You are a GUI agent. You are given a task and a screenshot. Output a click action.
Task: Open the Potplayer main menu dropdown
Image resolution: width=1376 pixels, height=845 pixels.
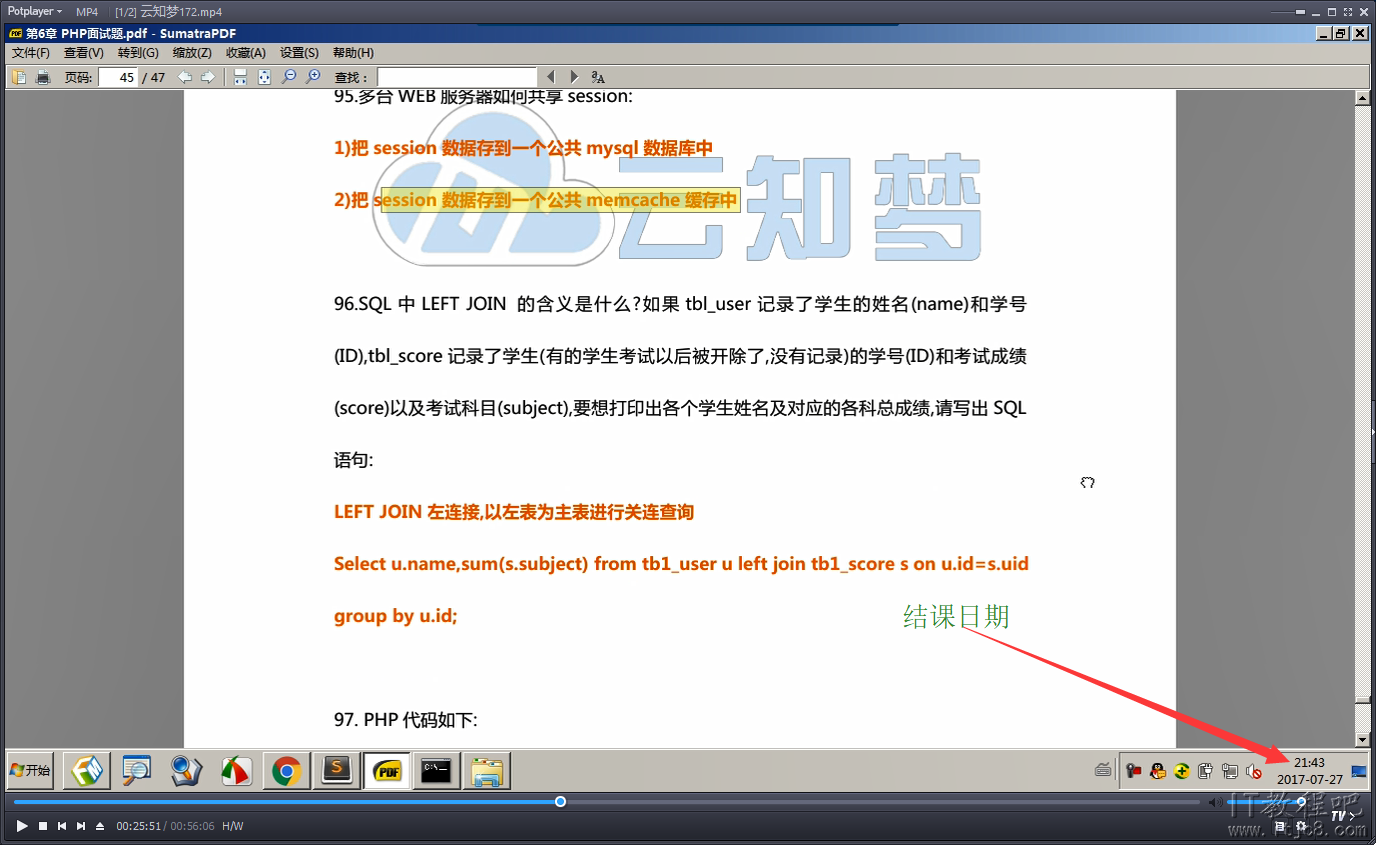coord(35,11)
